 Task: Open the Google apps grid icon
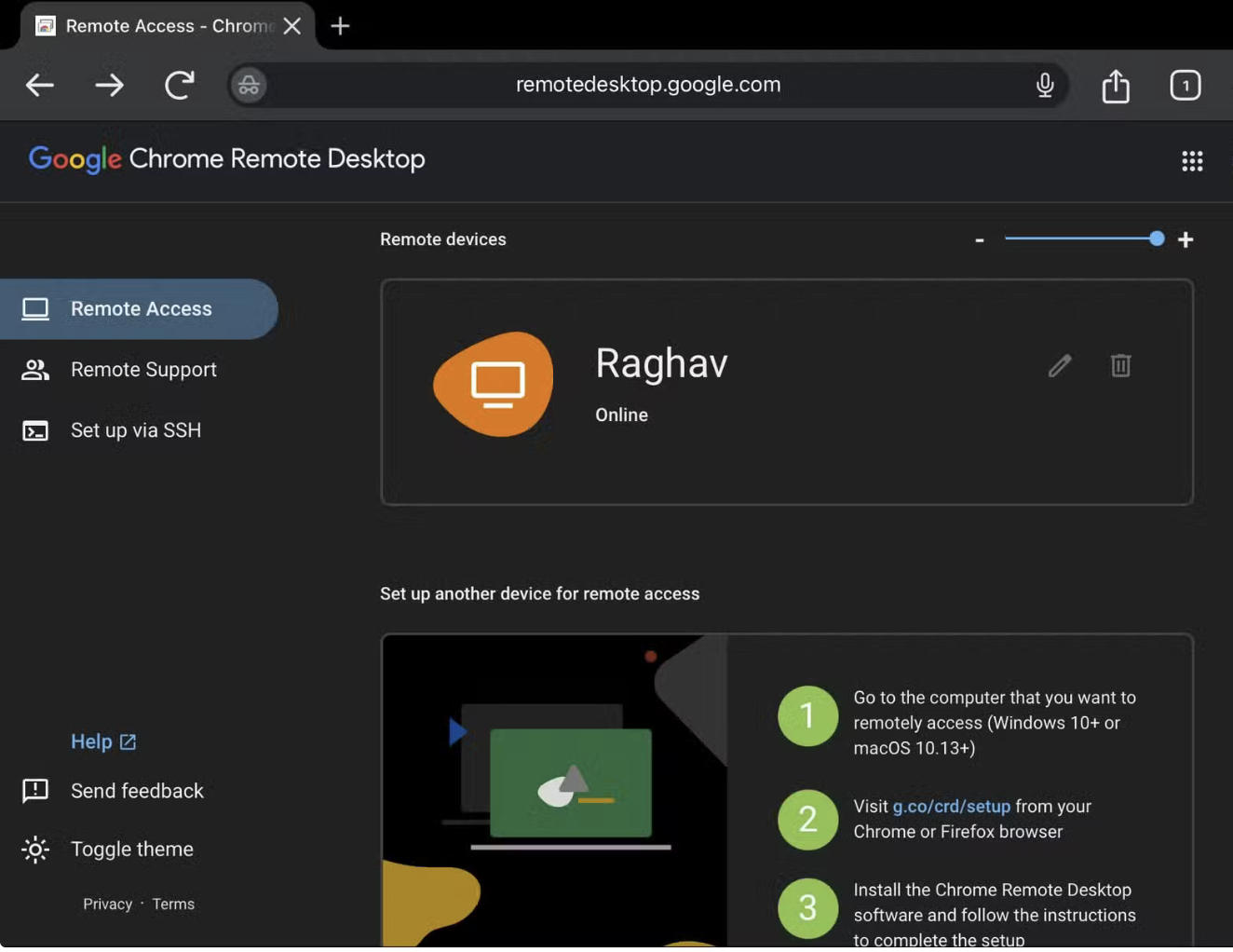click(1192, 161)
